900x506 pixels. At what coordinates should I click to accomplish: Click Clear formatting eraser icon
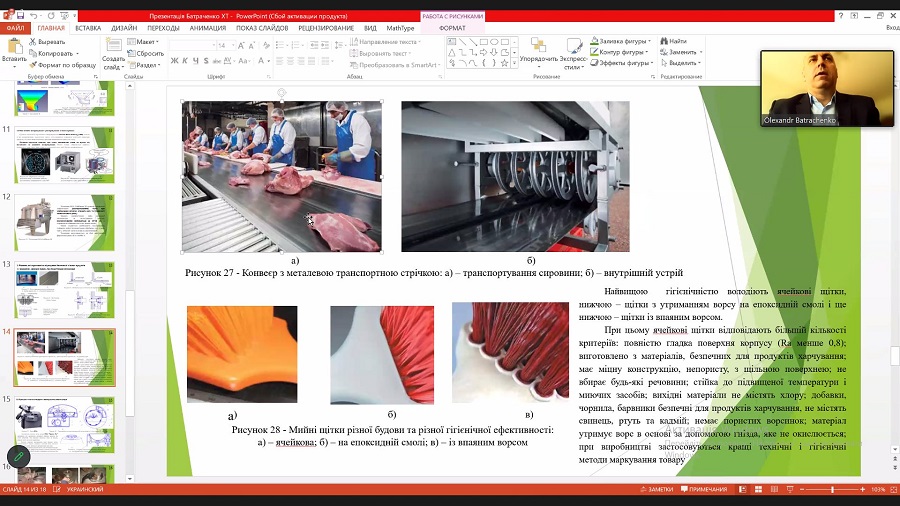click(x=266, y=45)
